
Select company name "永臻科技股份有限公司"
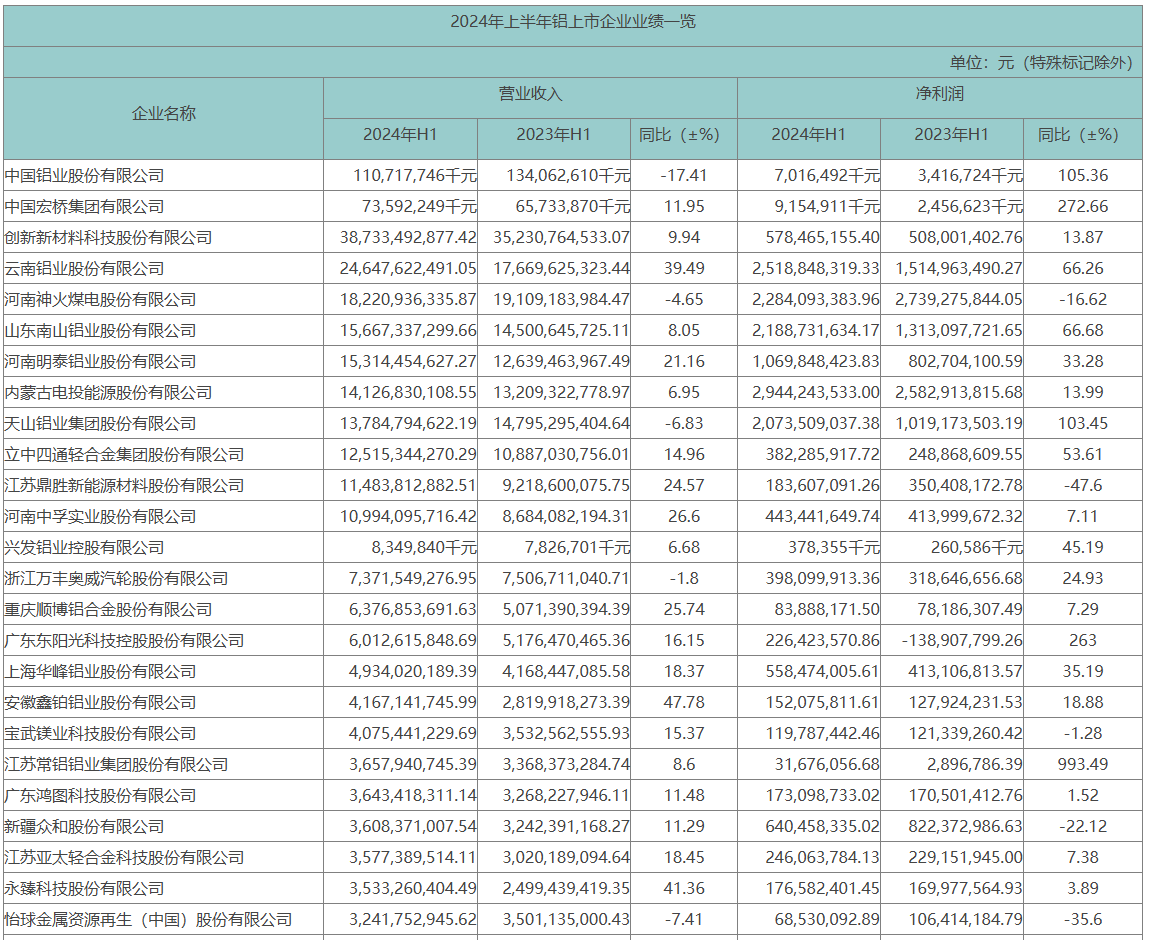[x=84, y=889]
